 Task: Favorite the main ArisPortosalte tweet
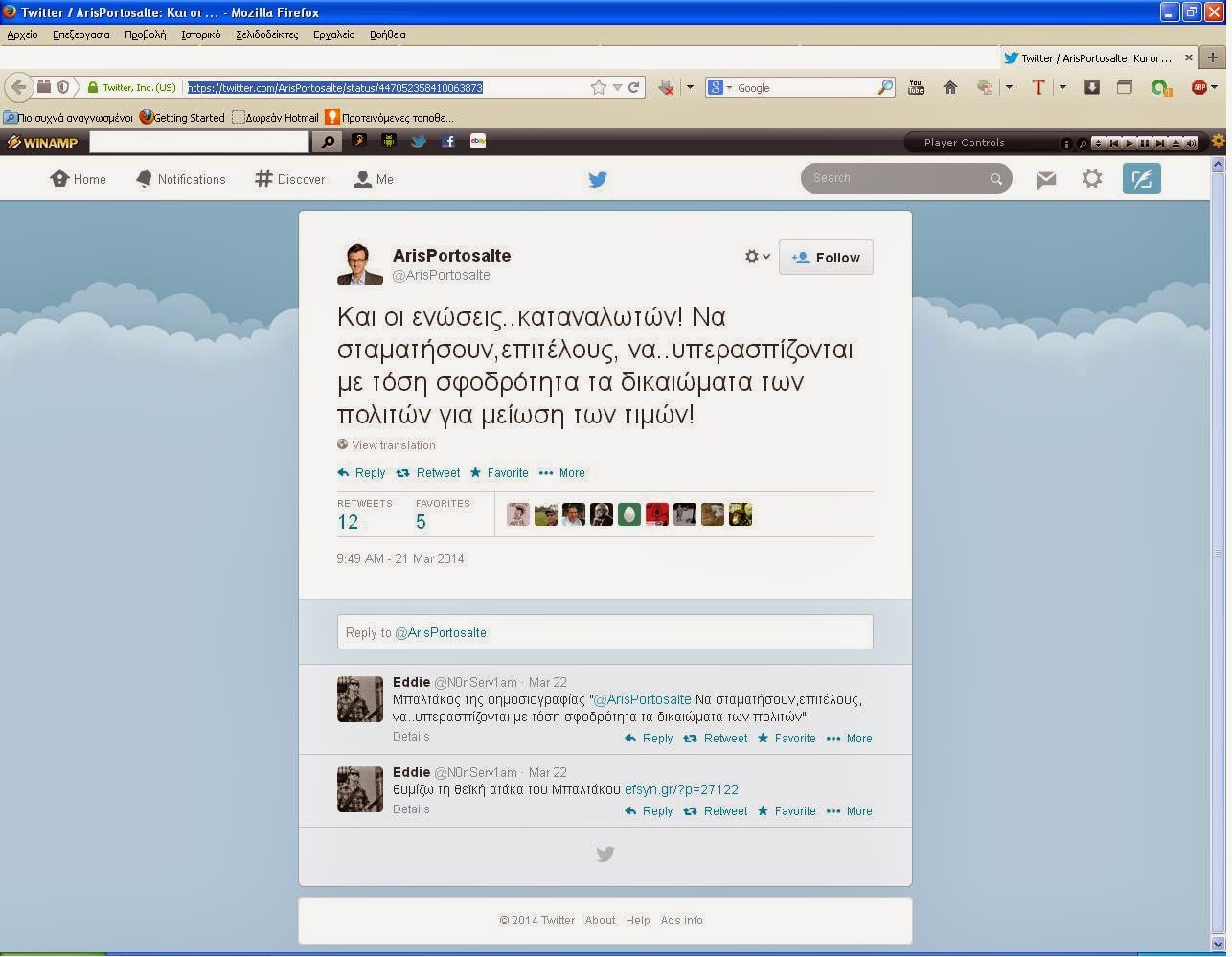pyautogui.click(x=499, y=473)
